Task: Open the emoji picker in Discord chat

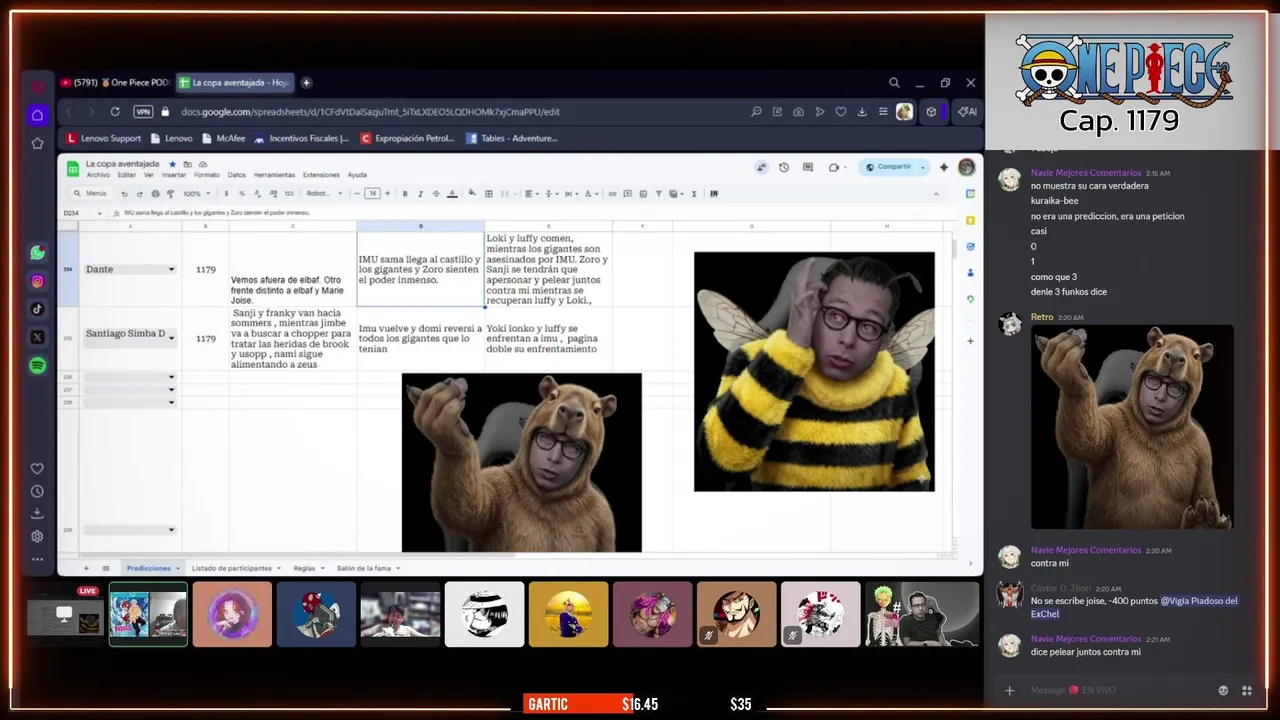Action: pos(1223,690)
